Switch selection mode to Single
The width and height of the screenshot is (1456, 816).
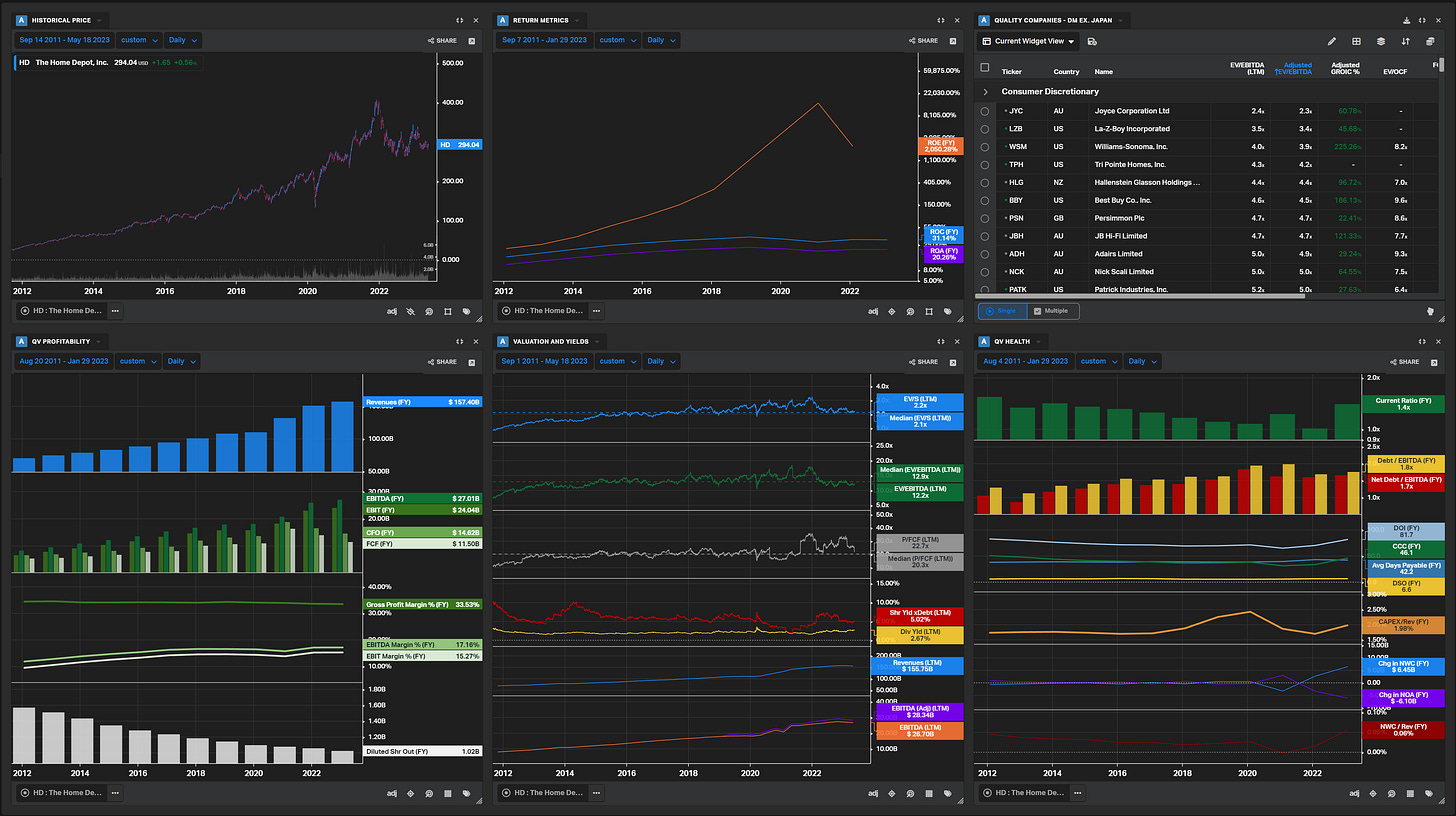point(1002,311)
